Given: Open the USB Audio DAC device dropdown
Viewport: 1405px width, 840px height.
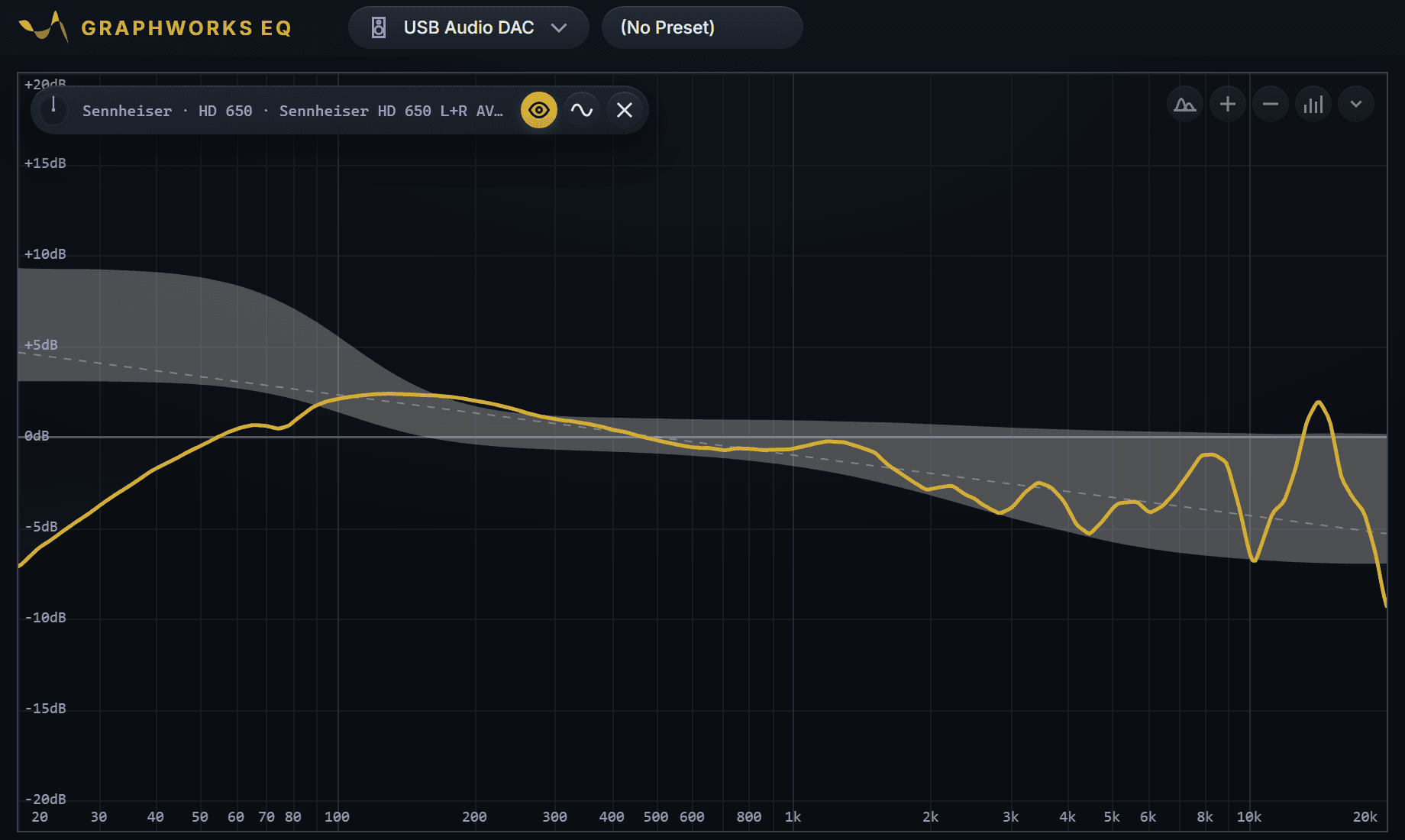Looking at the screenshot, I should pos(469,27).
